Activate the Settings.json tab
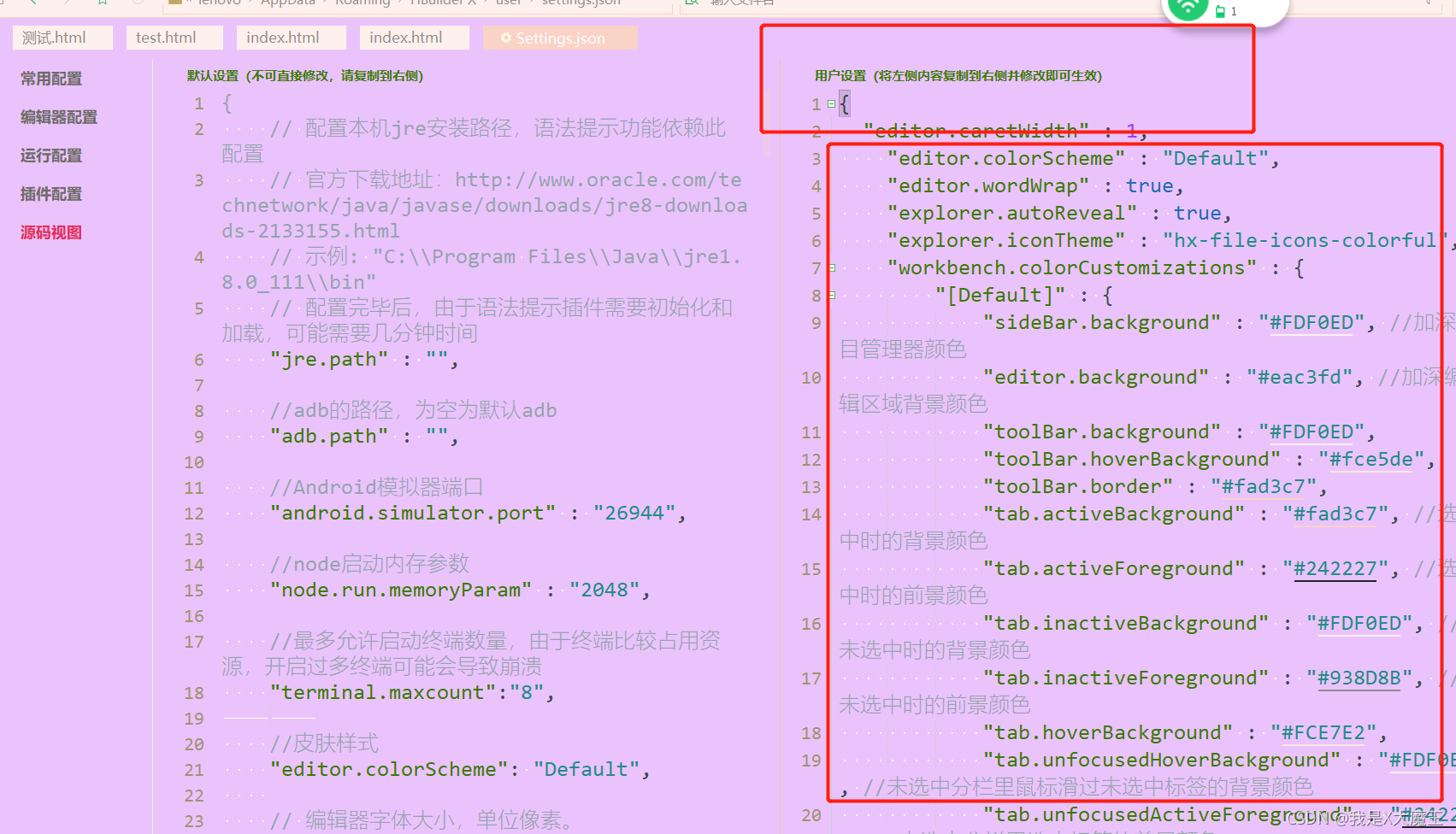The image size is (1456, 834). (x=560, y=38)
